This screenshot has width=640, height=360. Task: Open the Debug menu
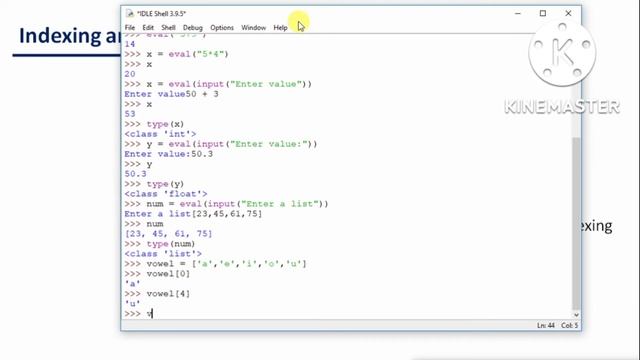(193, 28)
